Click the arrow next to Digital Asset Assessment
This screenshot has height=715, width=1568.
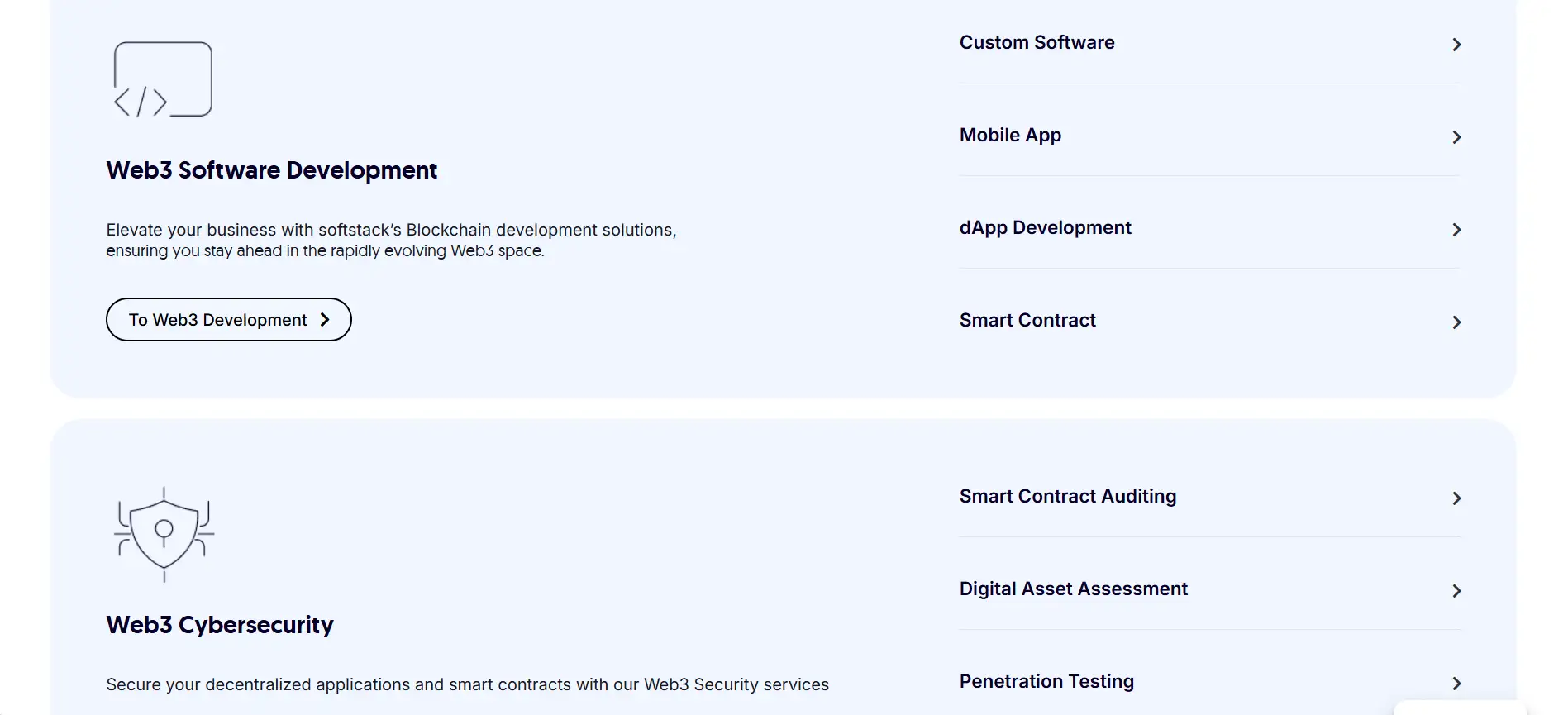[1456, 591]
